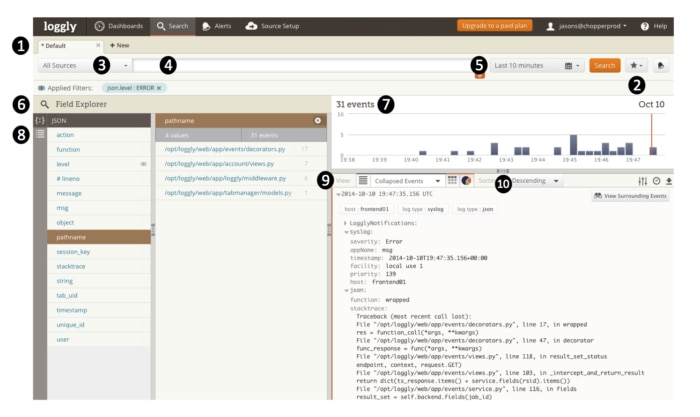Open the Dashboards menu

pyautogui.click(x=119, y=25)
